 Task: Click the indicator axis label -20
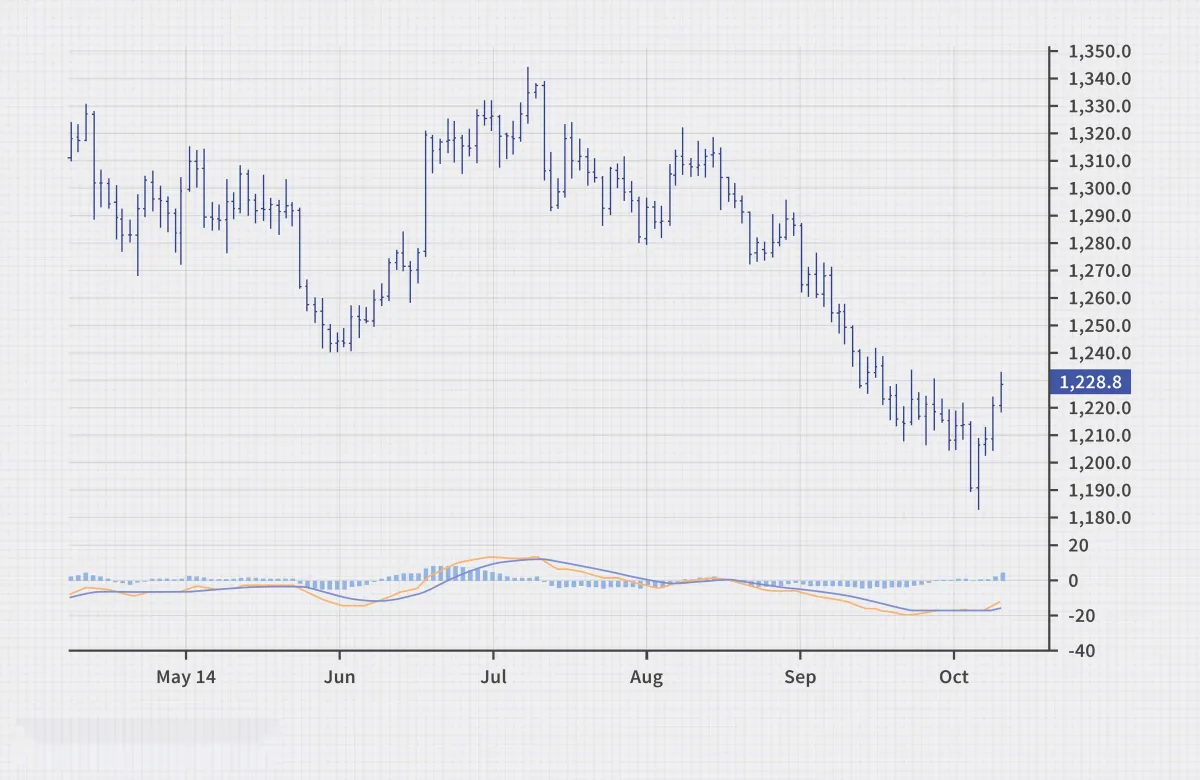pos(1082,616)
